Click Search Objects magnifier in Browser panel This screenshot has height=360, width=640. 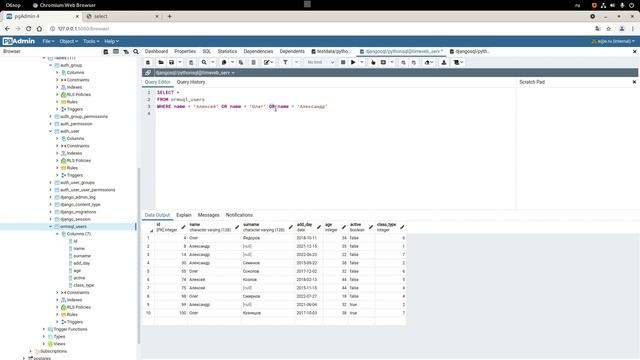(136, 52)
